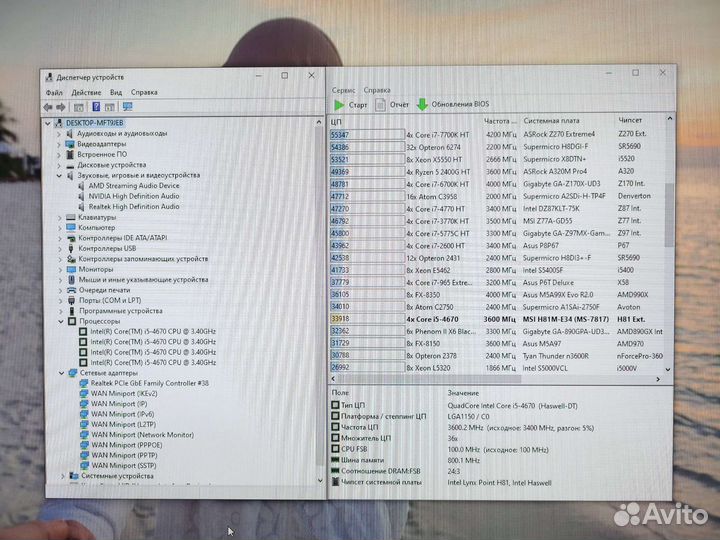Screen dimensions: 720x540
Task: Select AMD Streaming Audio Device
Action: pyautogui.click(x=134, y=186)
